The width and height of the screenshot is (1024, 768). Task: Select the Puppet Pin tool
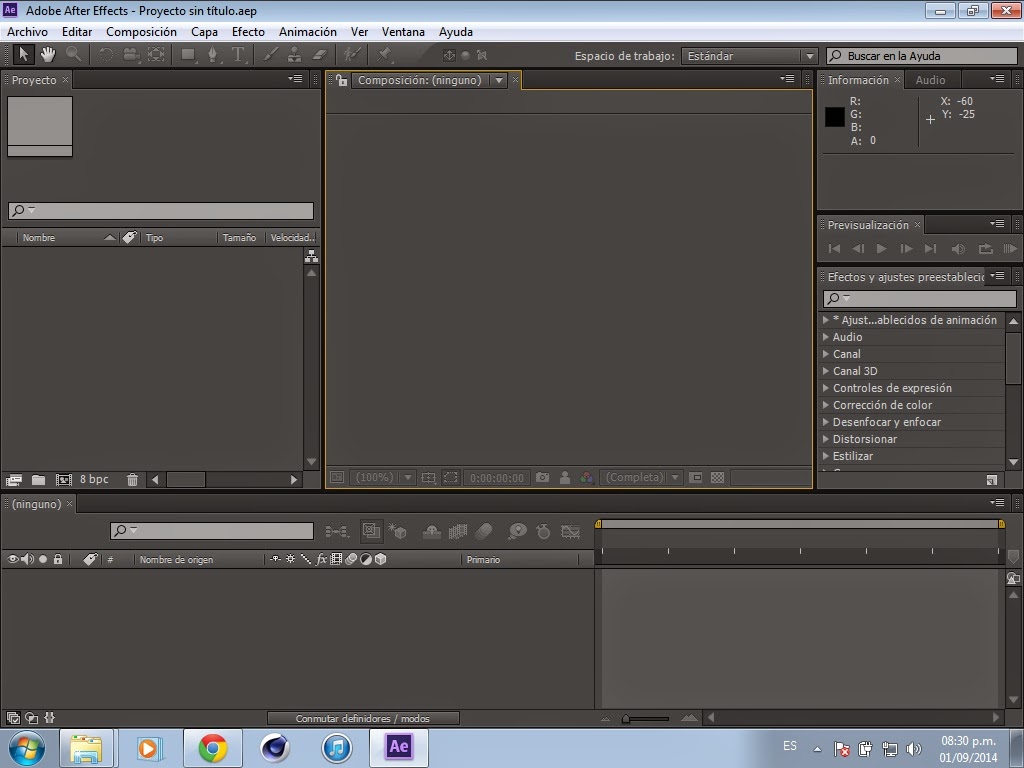(385, 55)
